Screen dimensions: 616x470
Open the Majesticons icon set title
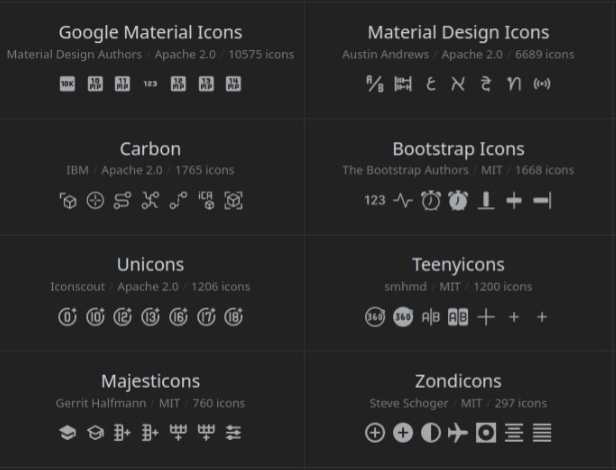click(x=150, y=381)
